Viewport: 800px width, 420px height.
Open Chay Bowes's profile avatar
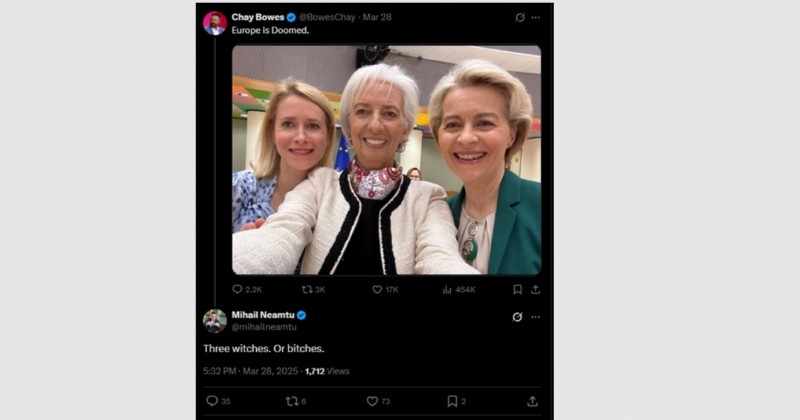click(x=214, y=22)
